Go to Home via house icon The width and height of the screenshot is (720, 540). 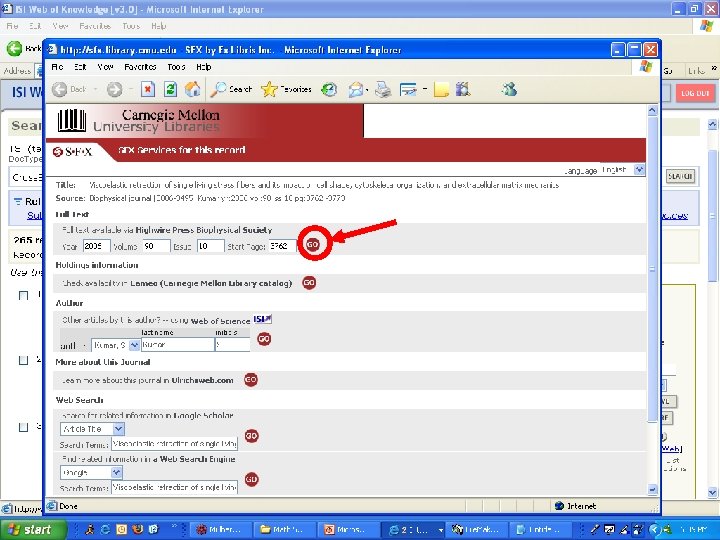[x=192, y=89]
